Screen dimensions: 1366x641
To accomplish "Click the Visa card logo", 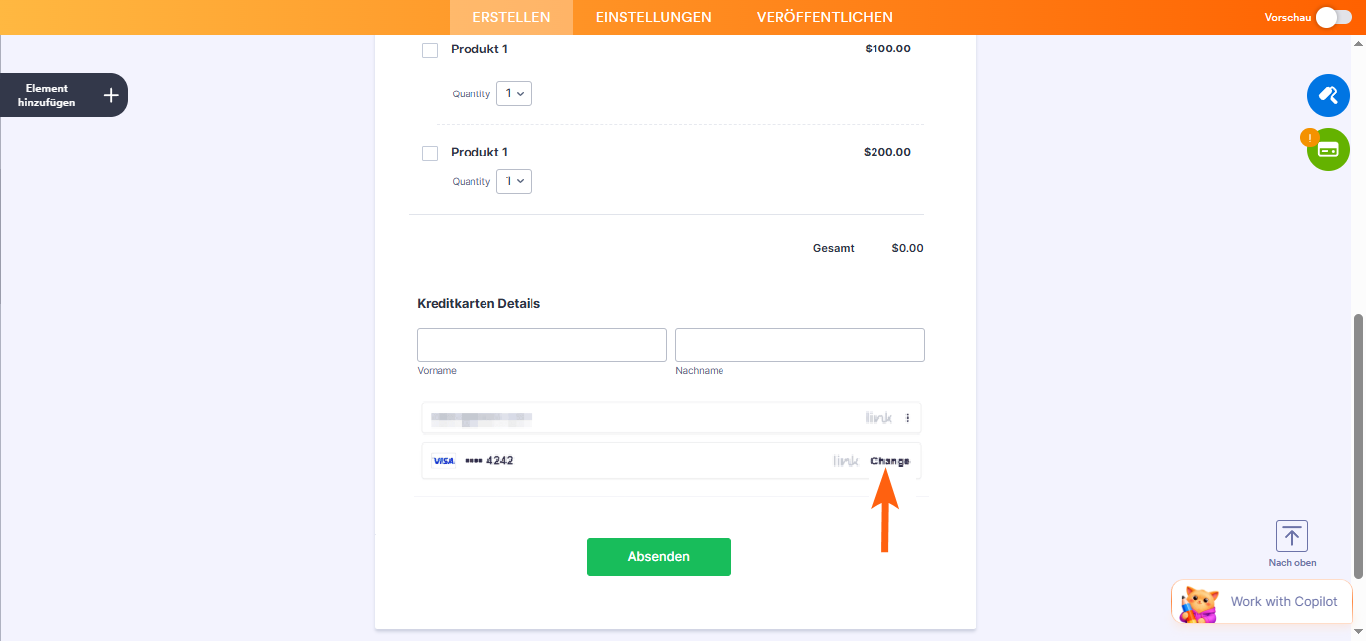I will click(443, 461).
